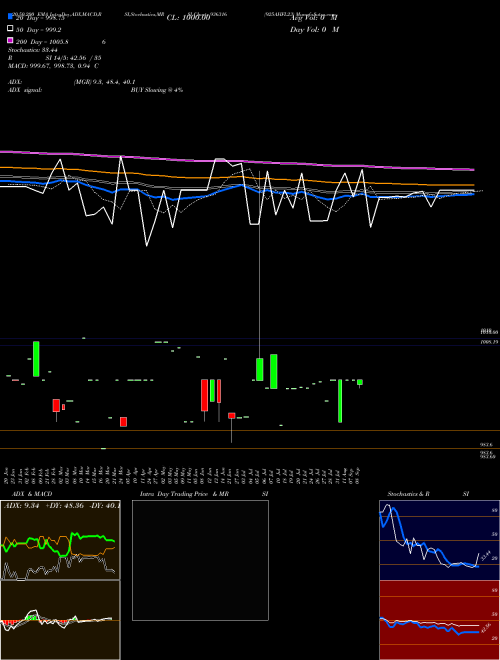Click the 'Intra Day Trading Price & MR' panel title
The width and height of the screenshot is (500, 660).
pos(184,494)
